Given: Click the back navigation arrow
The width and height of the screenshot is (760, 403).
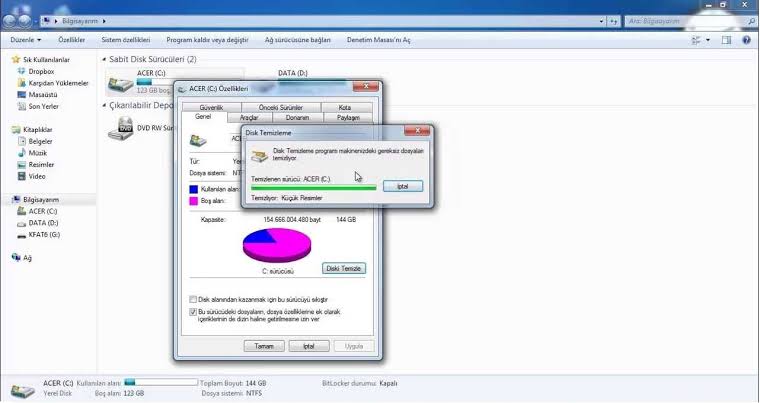Looking at the screenshot, I should click(10, 20).
